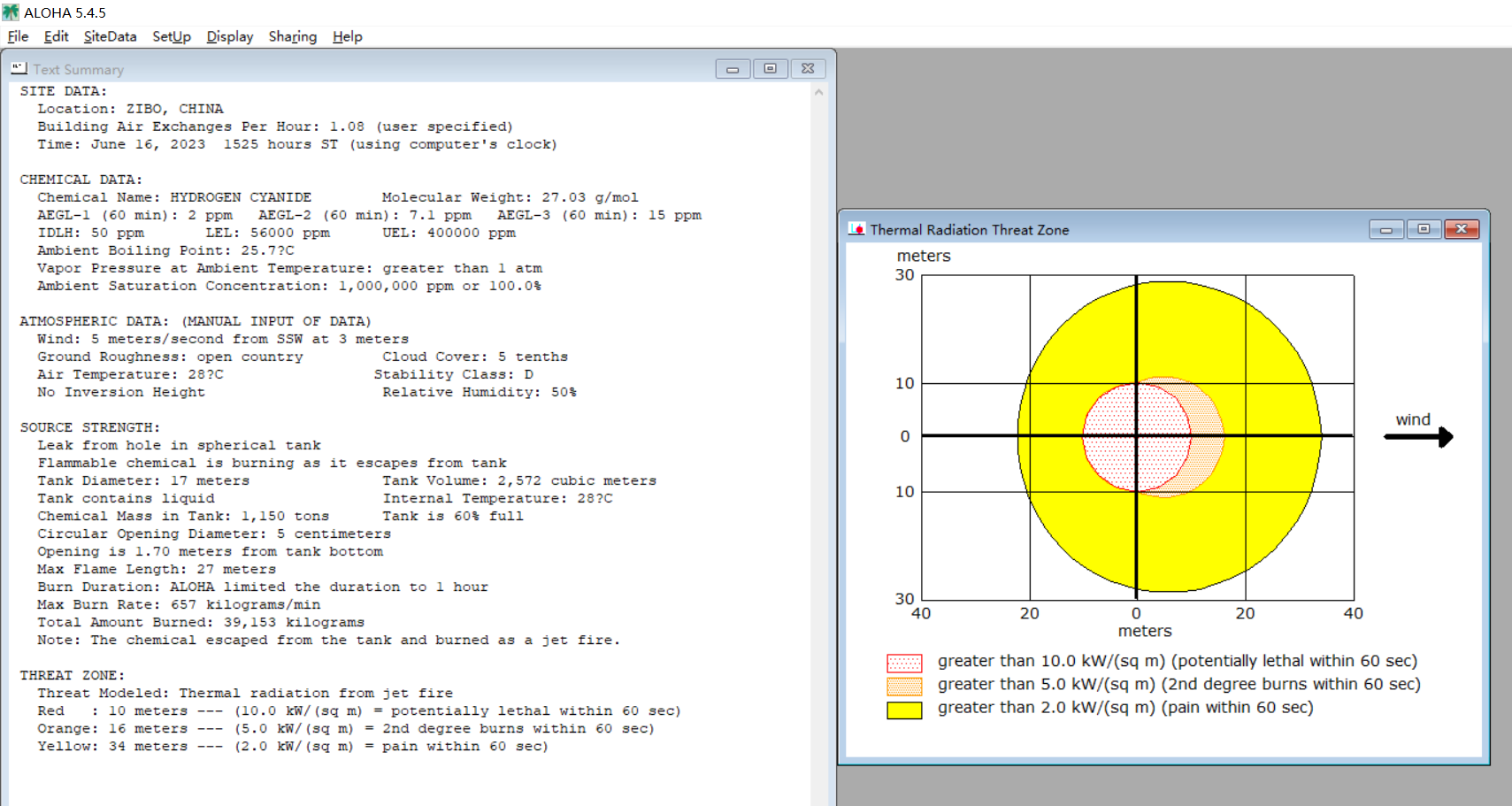Click "Tank Diameter: 17 meters" text
1512x806 pixels.
(x=143, y=480)
